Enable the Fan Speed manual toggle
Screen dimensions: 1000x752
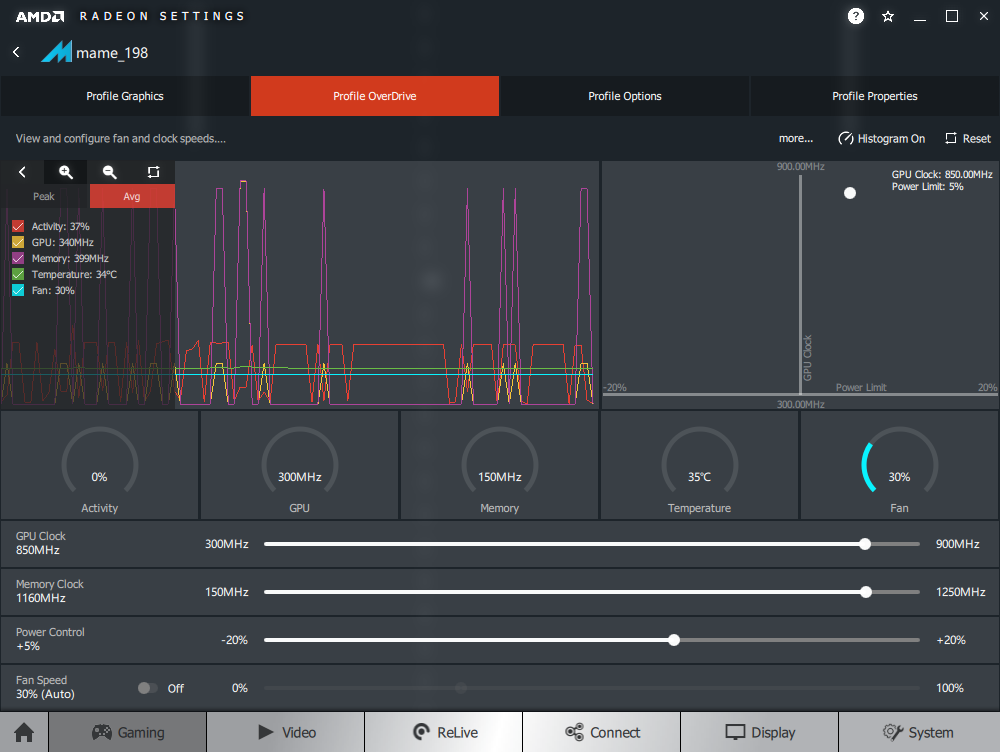(148, 688)
